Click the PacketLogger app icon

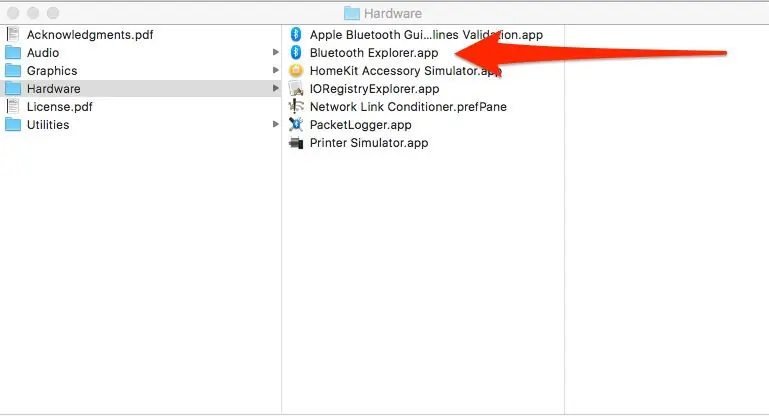click(296, 125)
